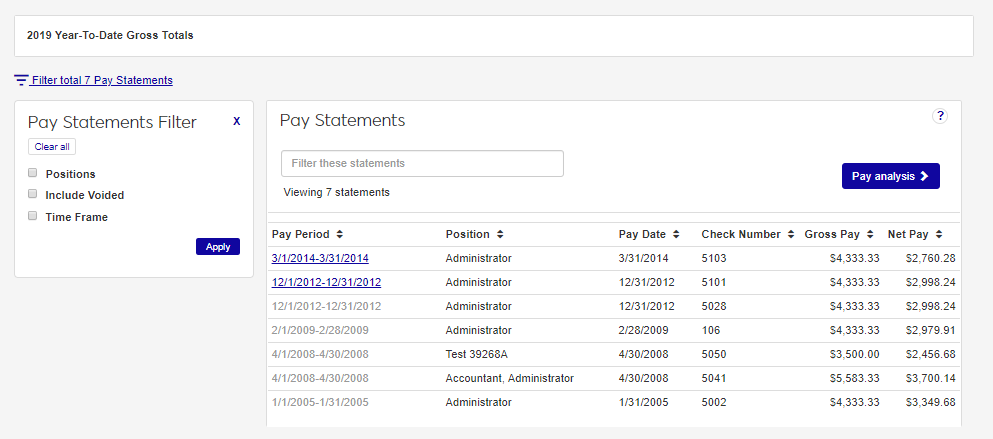This screenshot has height=439, width=993.
Task: Click the Filter these statements search field
Action: [422, 163]
